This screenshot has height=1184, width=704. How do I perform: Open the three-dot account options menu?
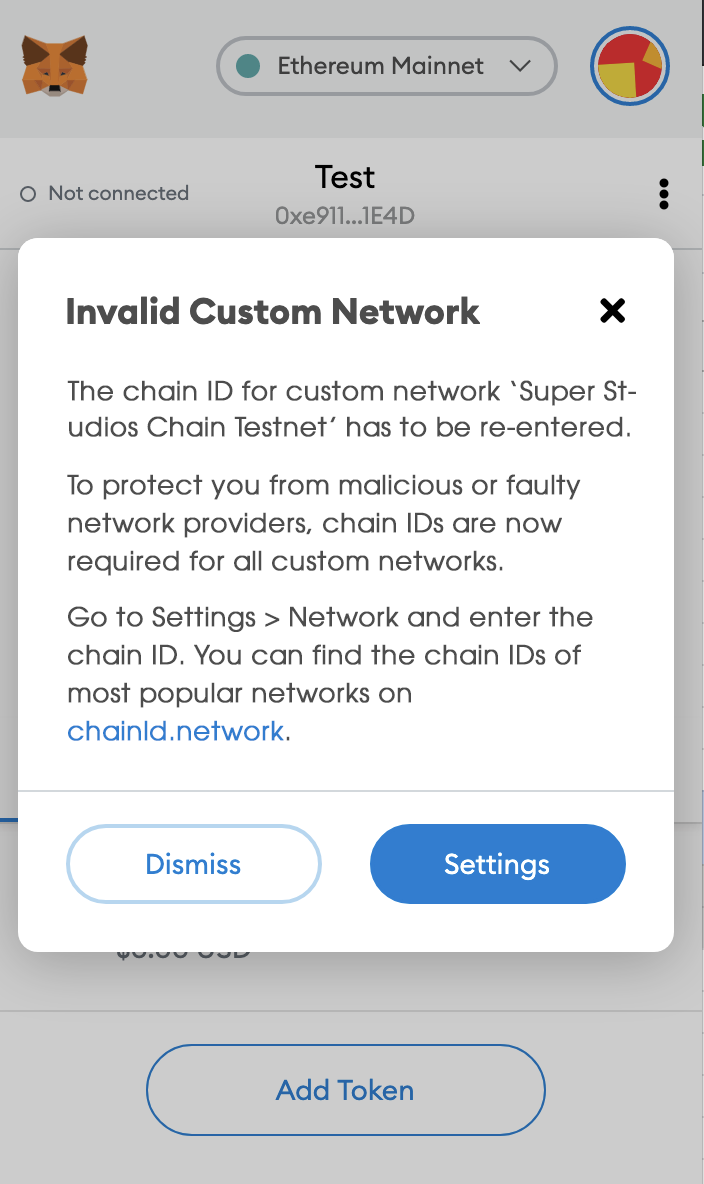tap(663, 194)
